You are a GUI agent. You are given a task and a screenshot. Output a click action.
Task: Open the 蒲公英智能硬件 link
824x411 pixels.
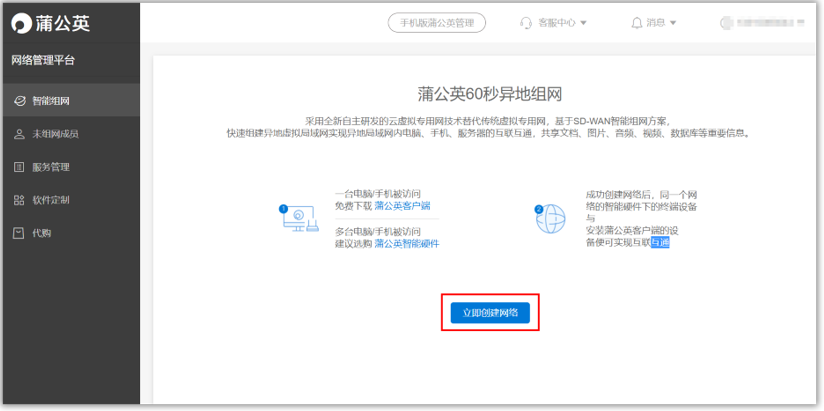(x=407, y=244)
